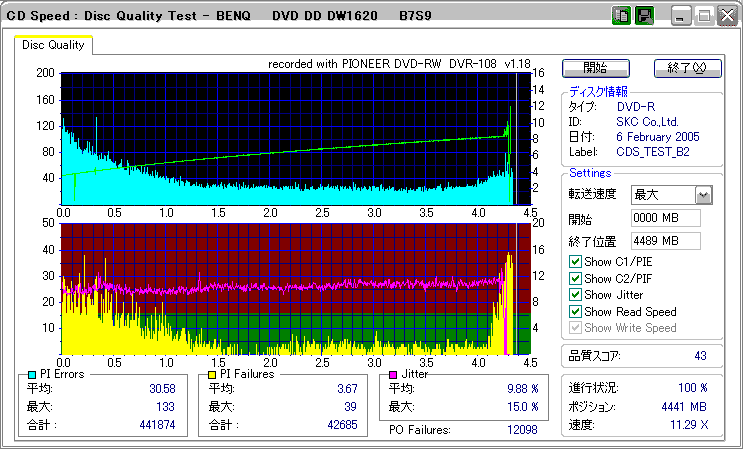Click the PO Failures value 12098
This screenshot has width=743, height=449.
(x=522, y=430)
